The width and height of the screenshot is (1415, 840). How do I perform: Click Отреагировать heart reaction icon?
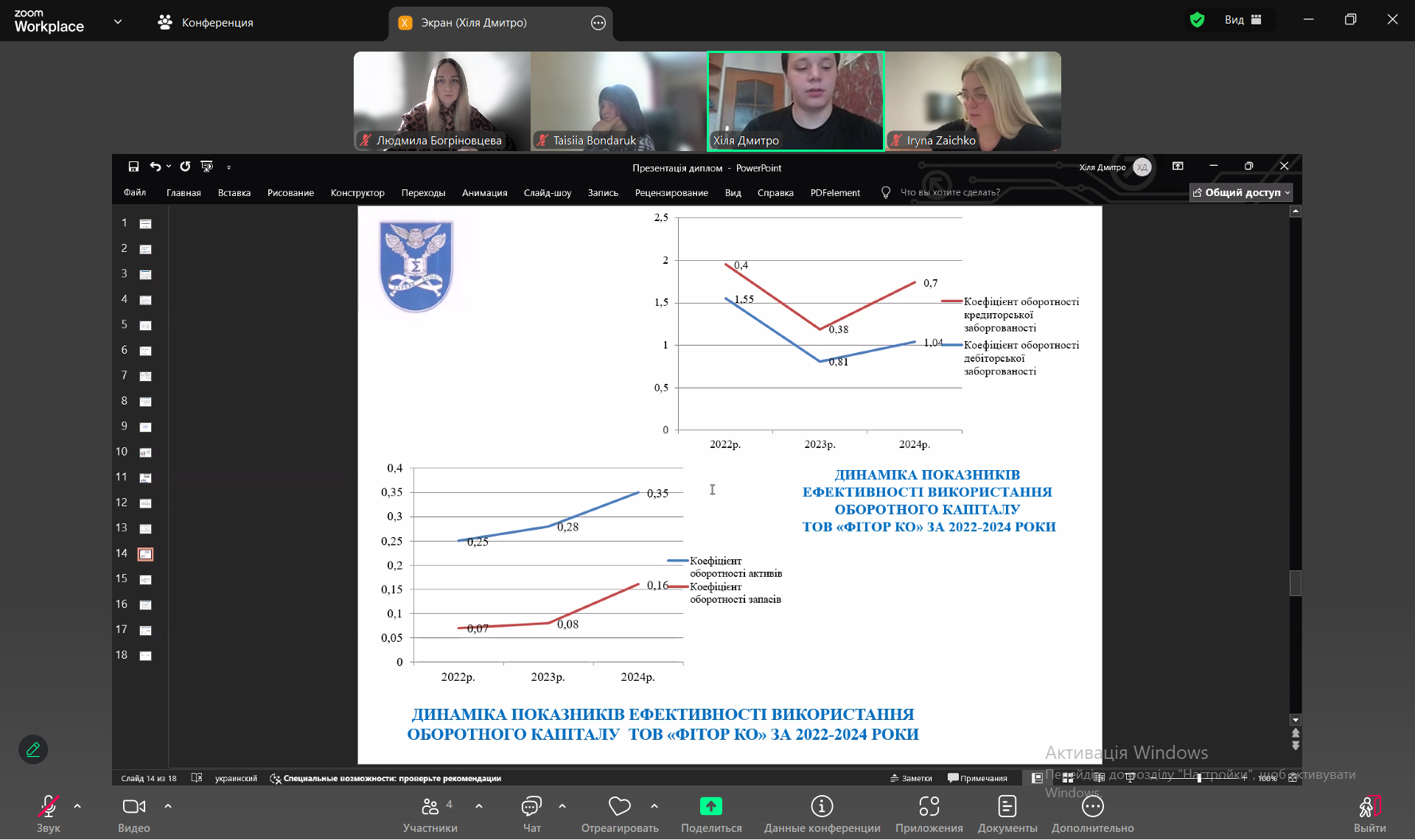619,807
